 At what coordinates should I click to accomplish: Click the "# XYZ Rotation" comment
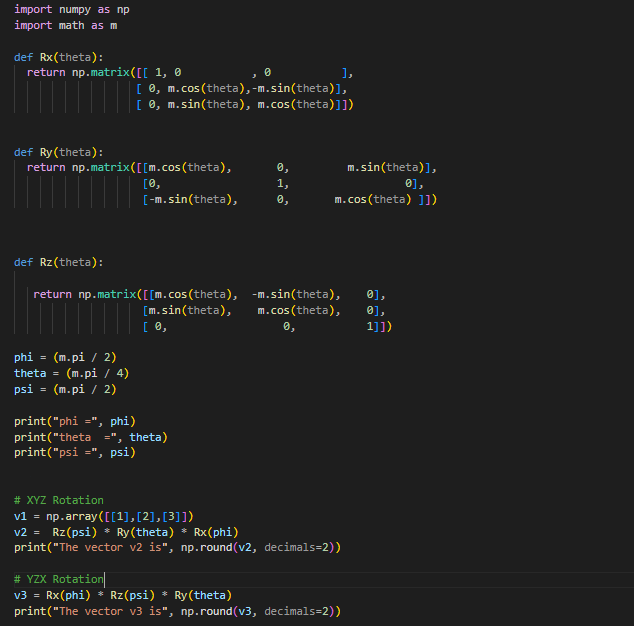[59, 500]
